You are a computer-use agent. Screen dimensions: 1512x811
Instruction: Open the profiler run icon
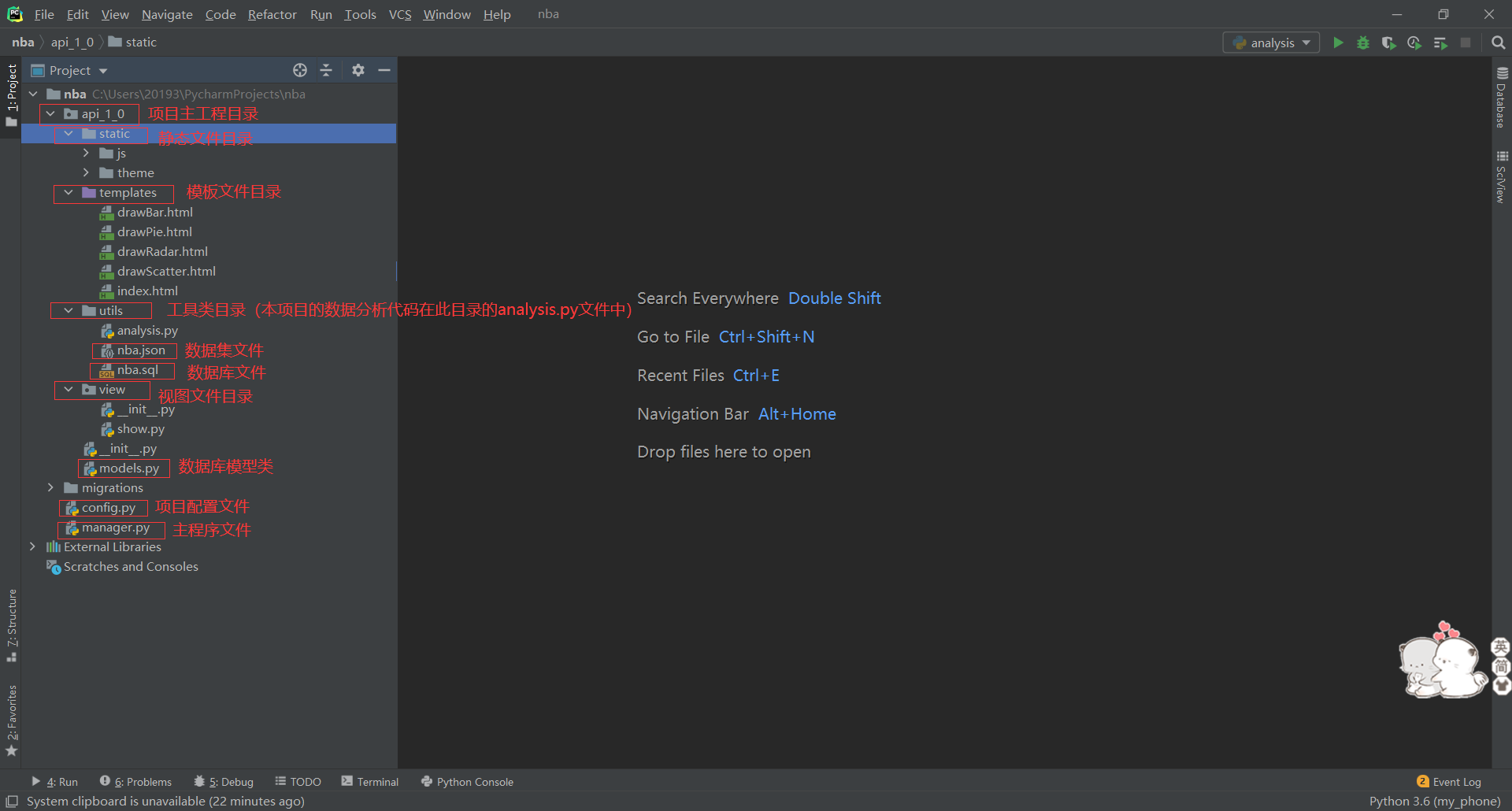coord(1414,43)
